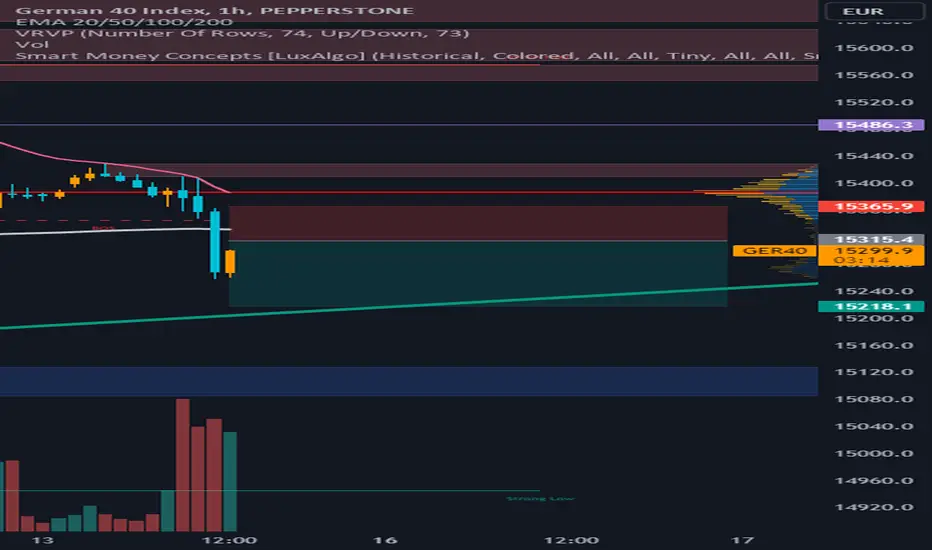This screenshot has width=932, height=550.
Task: Select the Vol indicator legend
Action: (x=32, y=45)
